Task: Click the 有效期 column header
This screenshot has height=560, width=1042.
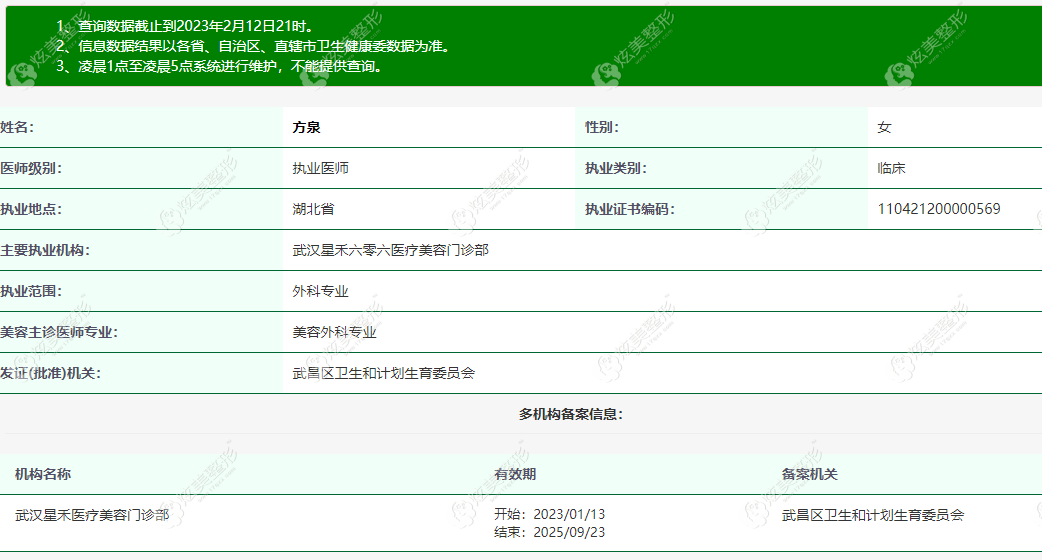Action: 515,474
